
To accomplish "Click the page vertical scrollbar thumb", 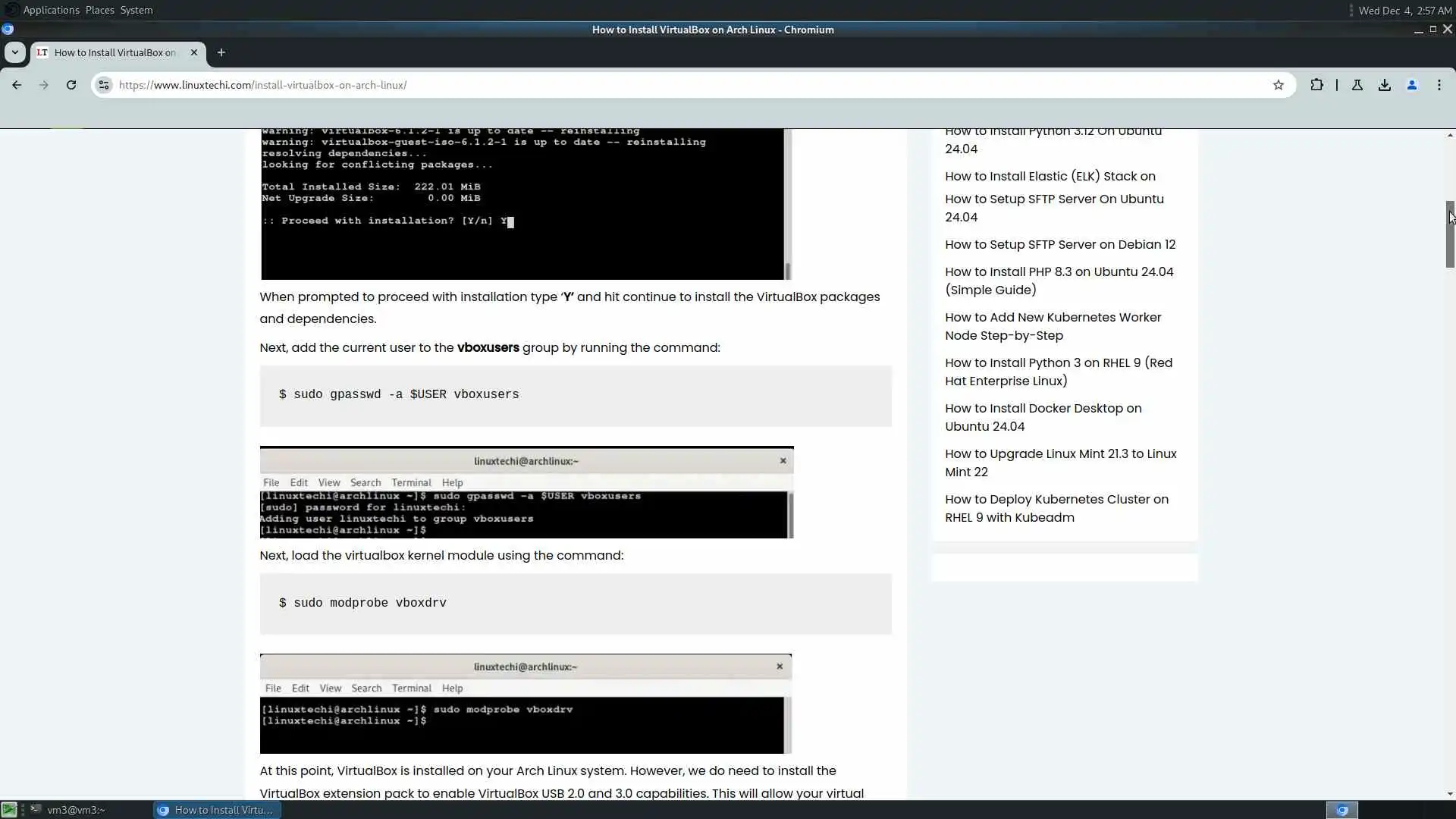I will 1449,234.
